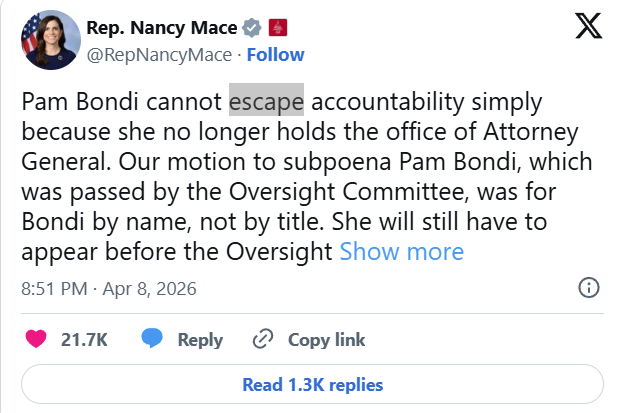Open Nancy Mace's profile photo
617x413 pixels.
(46, 40)
